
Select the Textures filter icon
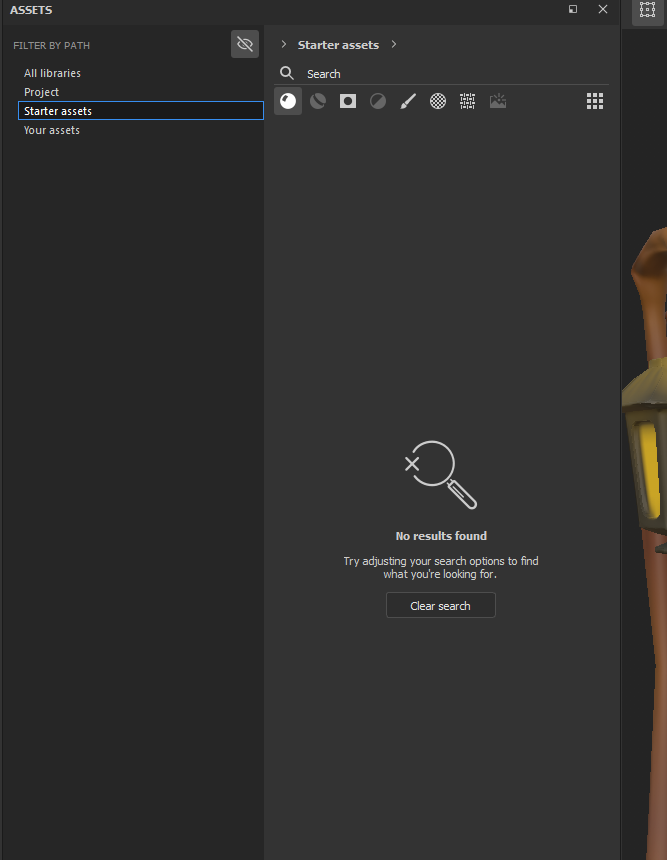(467, 101)
